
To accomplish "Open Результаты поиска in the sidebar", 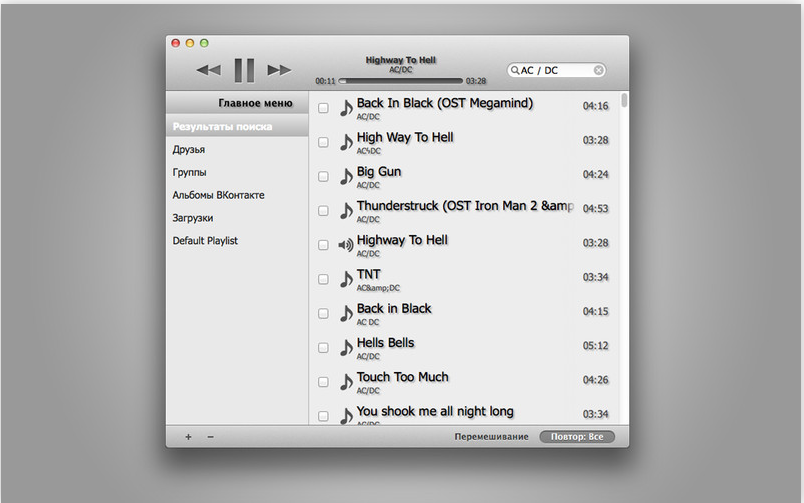I will tap(237, 126).
